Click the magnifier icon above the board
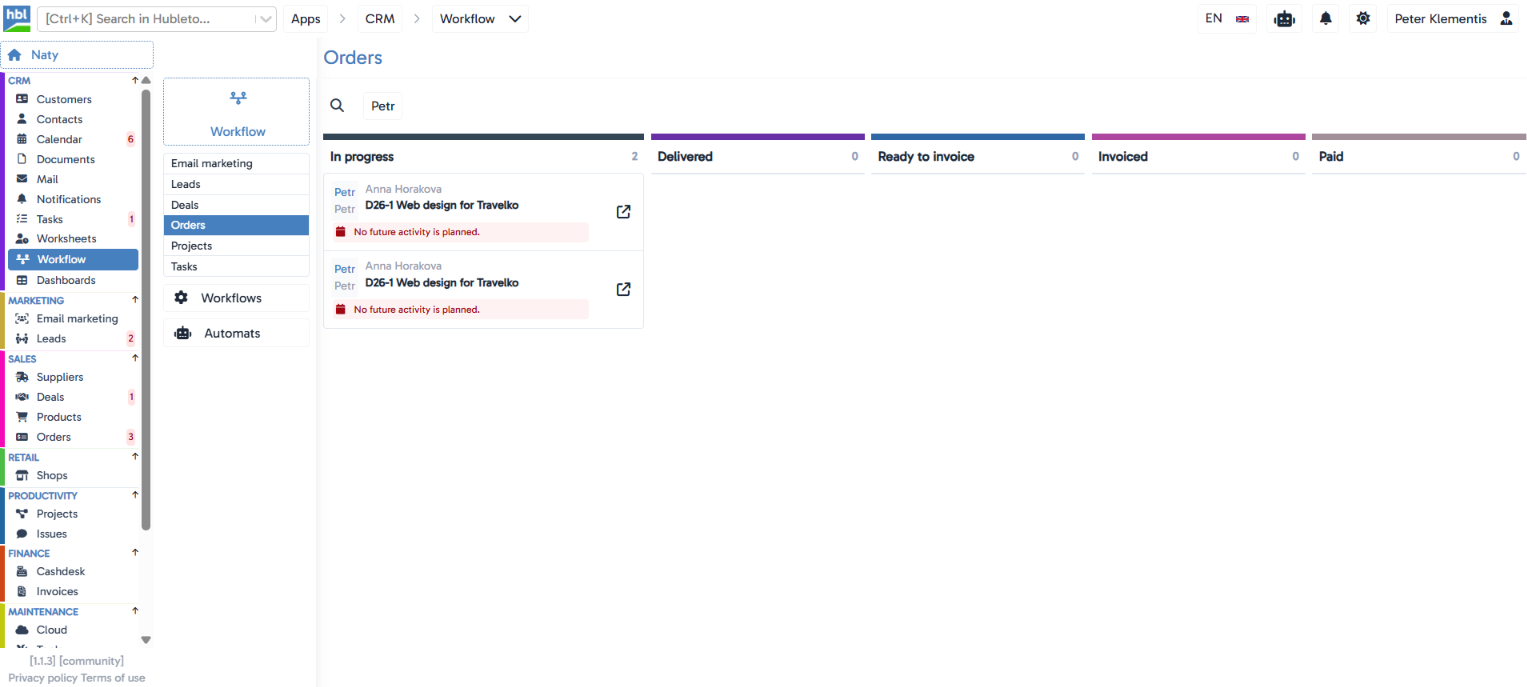The height and width of the screenshot is (687, 1527). click(337, 106)
